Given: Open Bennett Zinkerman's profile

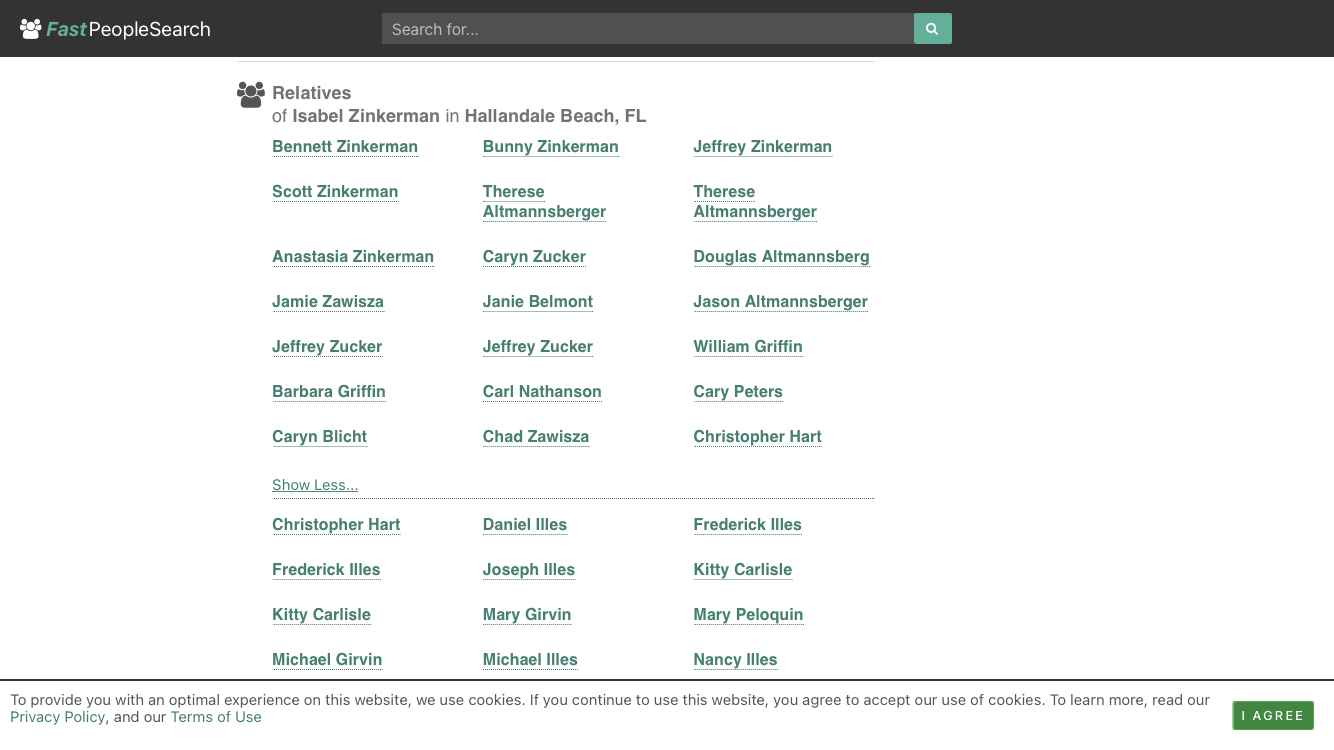Looking at the screenshot, I should pyautogui.click(x=345, y=147).
